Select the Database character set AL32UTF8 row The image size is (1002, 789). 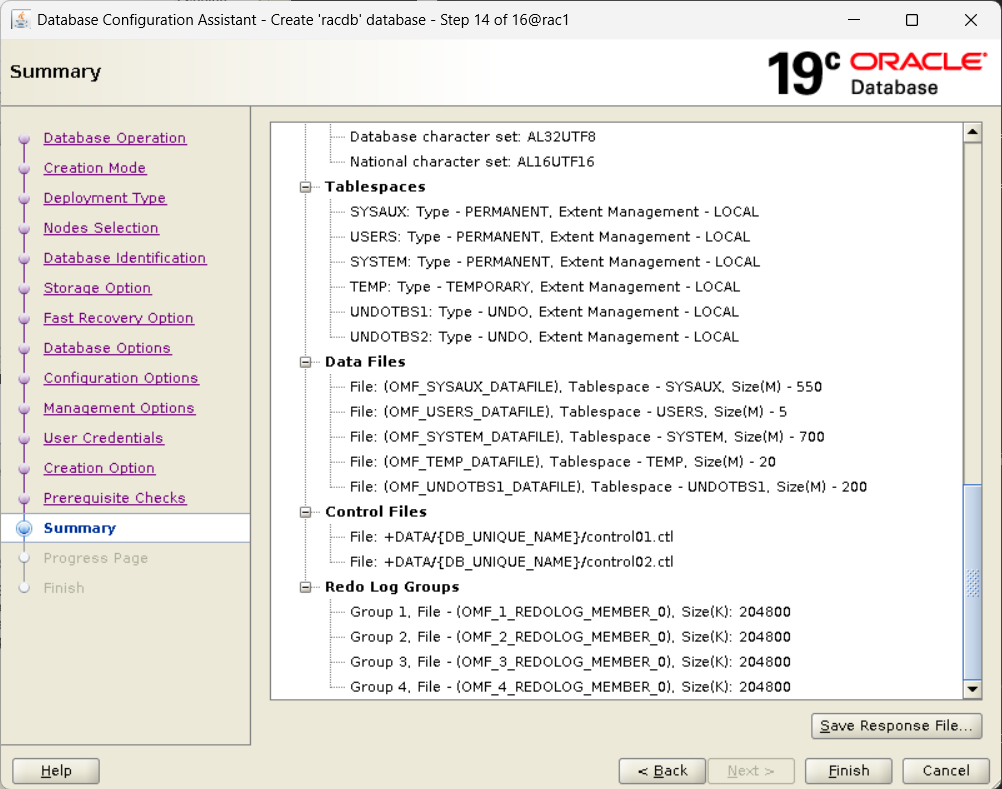point(472,137)
